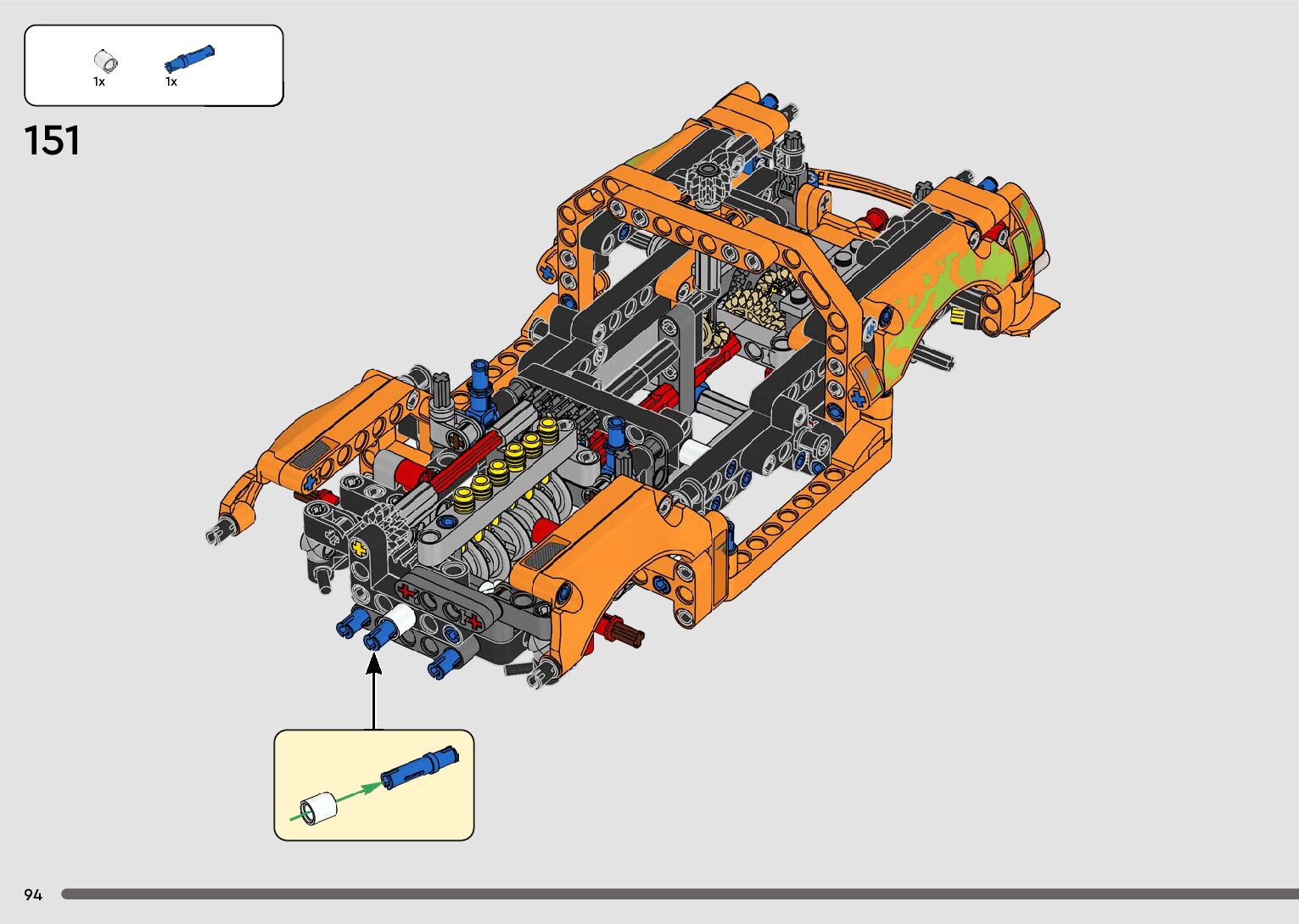Click the 1x quantity under the blue pin
This screenshot has height=924, width=1299.
[171, 82]
